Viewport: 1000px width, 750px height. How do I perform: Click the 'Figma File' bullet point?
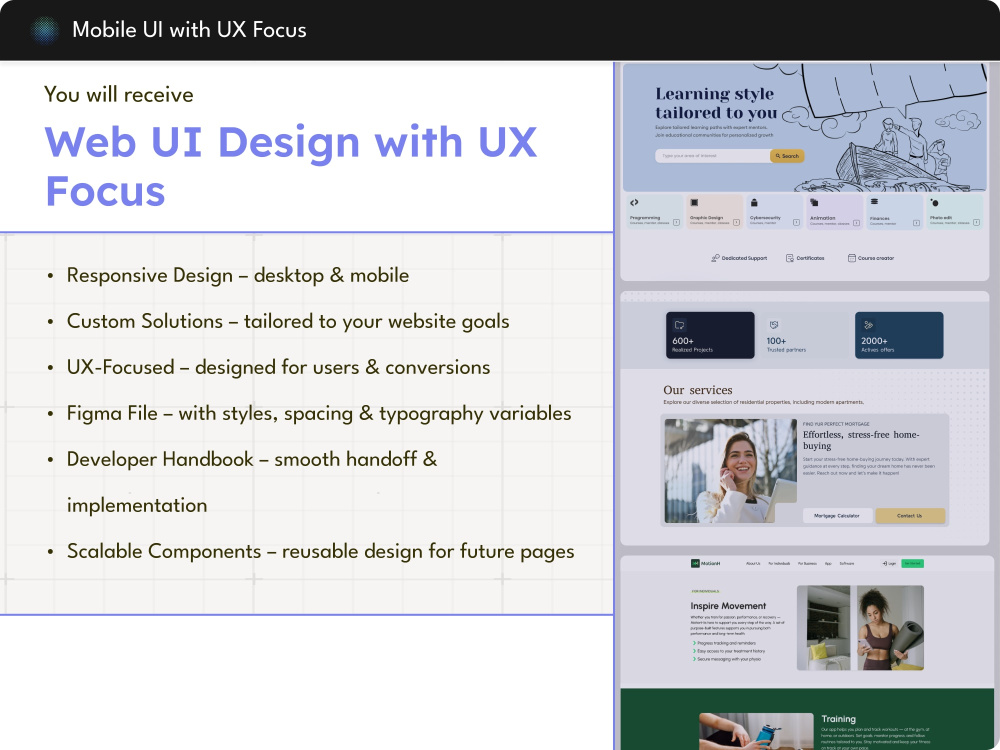(319, 413)
